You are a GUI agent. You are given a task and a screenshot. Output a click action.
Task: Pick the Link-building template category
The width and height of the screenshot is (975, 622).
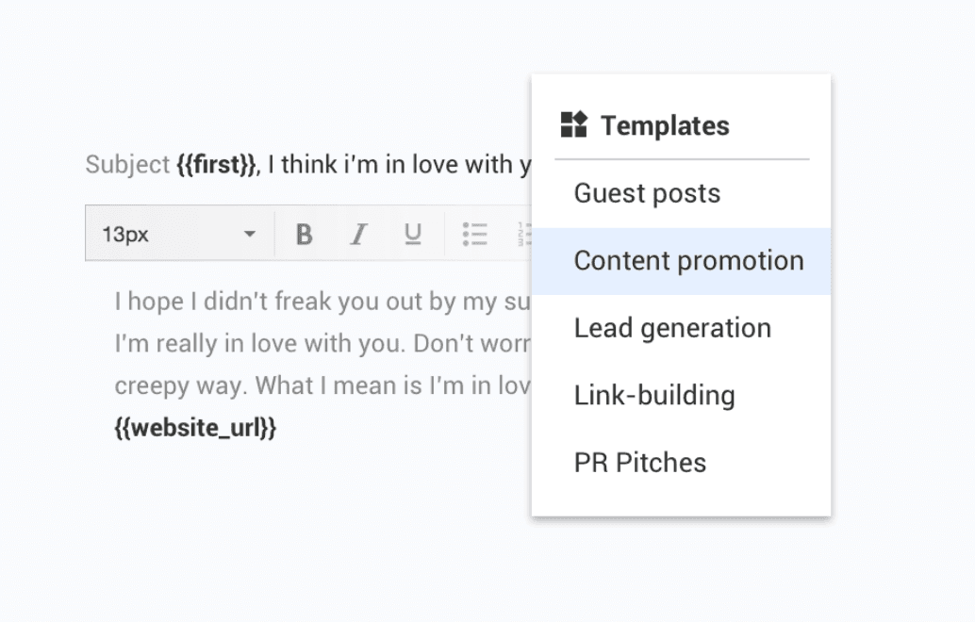(654, 395)
